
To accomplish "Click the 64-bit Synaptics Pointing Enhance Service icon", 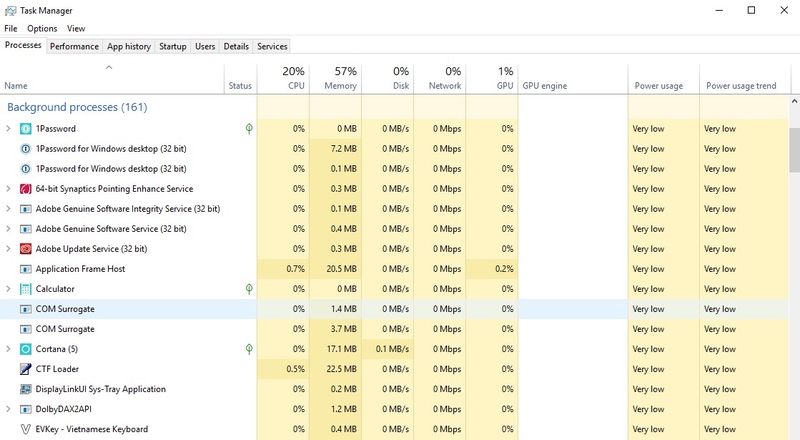I will [x=26, y=189].
